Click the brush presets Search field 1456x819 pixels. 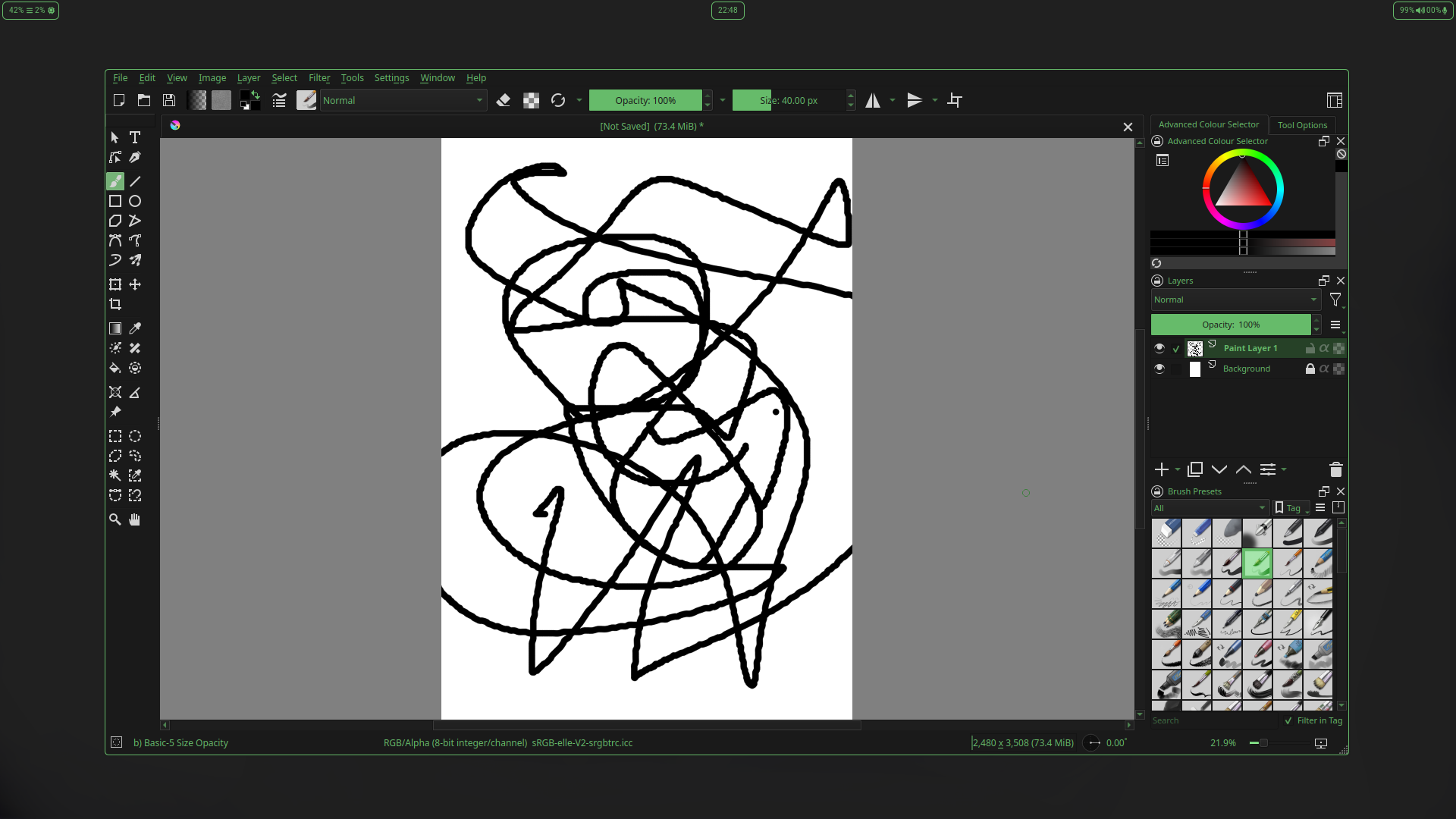point(1213,720)
